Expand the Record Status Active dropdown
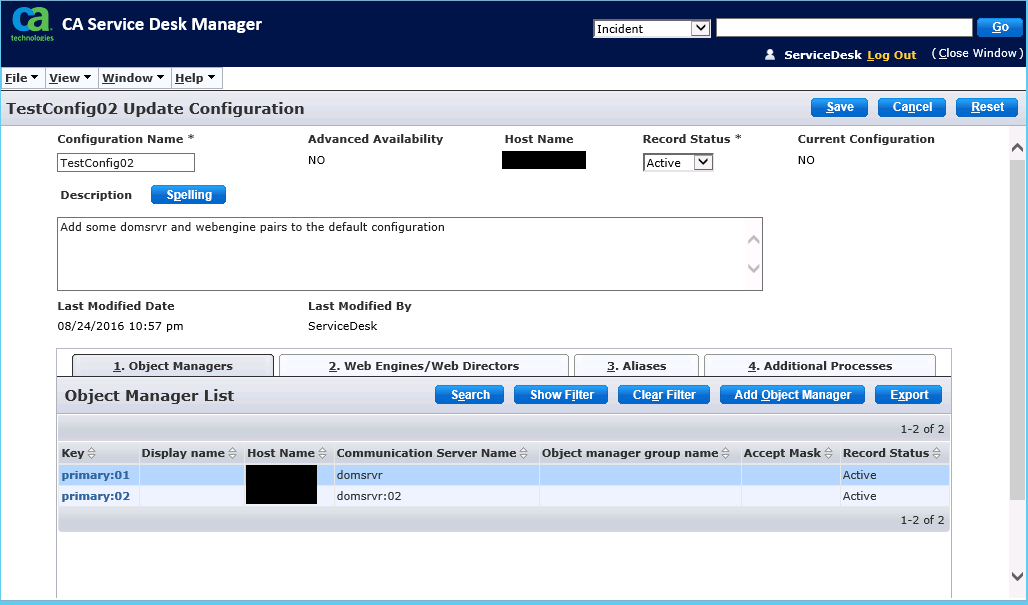This screenshot has width=1028, height=605. 702,162
